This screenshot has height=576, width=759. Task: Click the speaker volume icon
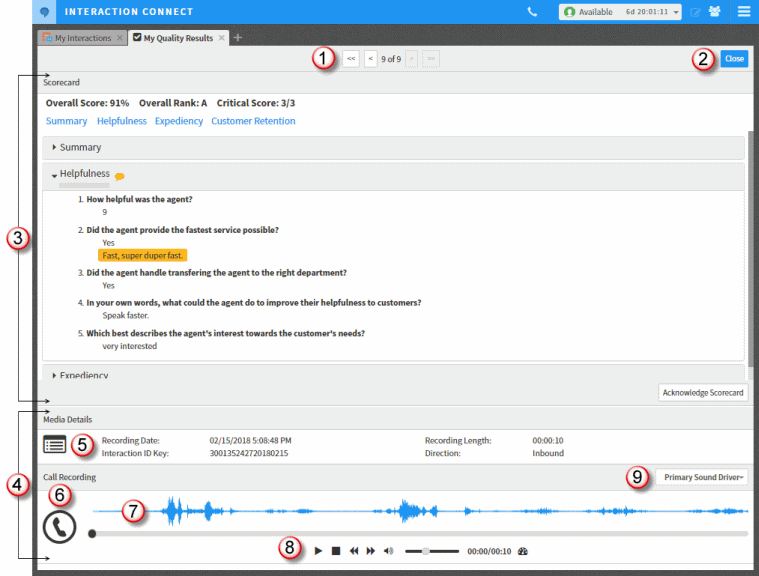pyautogui.click(x=388, y=551)
